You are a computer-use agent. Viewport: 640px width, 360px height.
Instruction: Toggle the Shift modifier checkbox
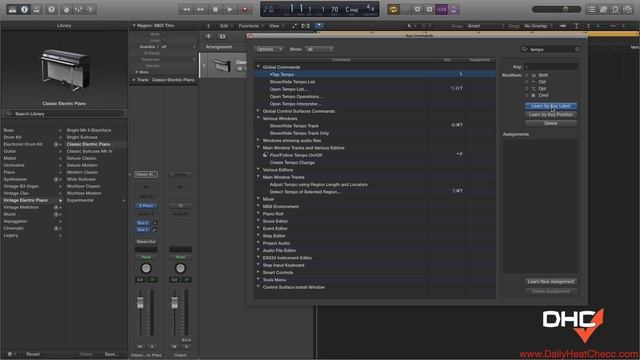(527, 75)
